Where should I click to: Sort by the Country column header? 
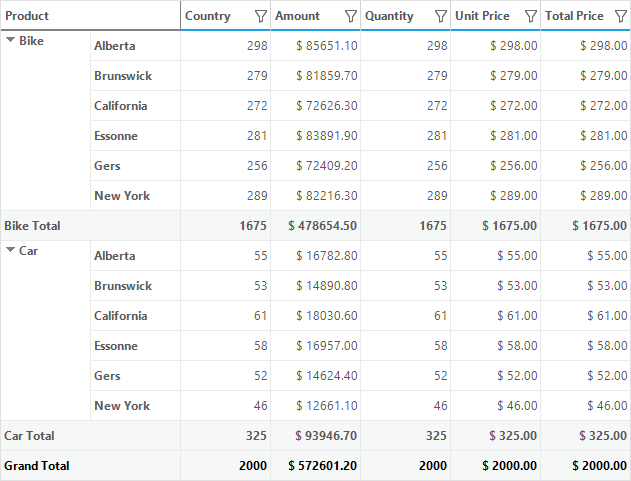click(208, 16)
